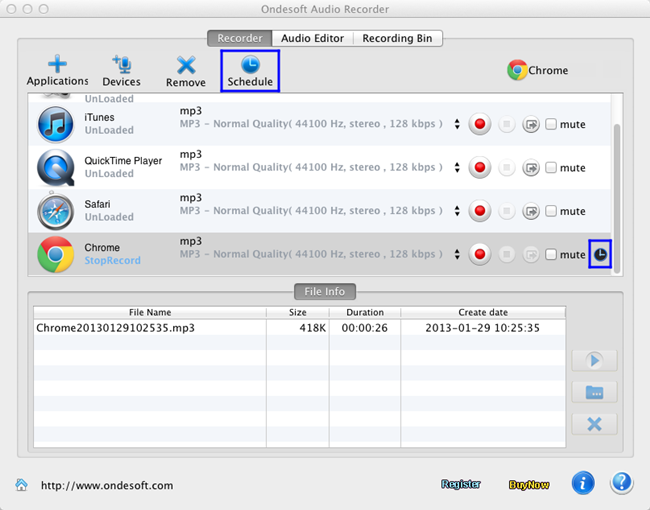Switch to the Audio Editor tab
Viewport: 650px width, 510px height.
point(312,38)
